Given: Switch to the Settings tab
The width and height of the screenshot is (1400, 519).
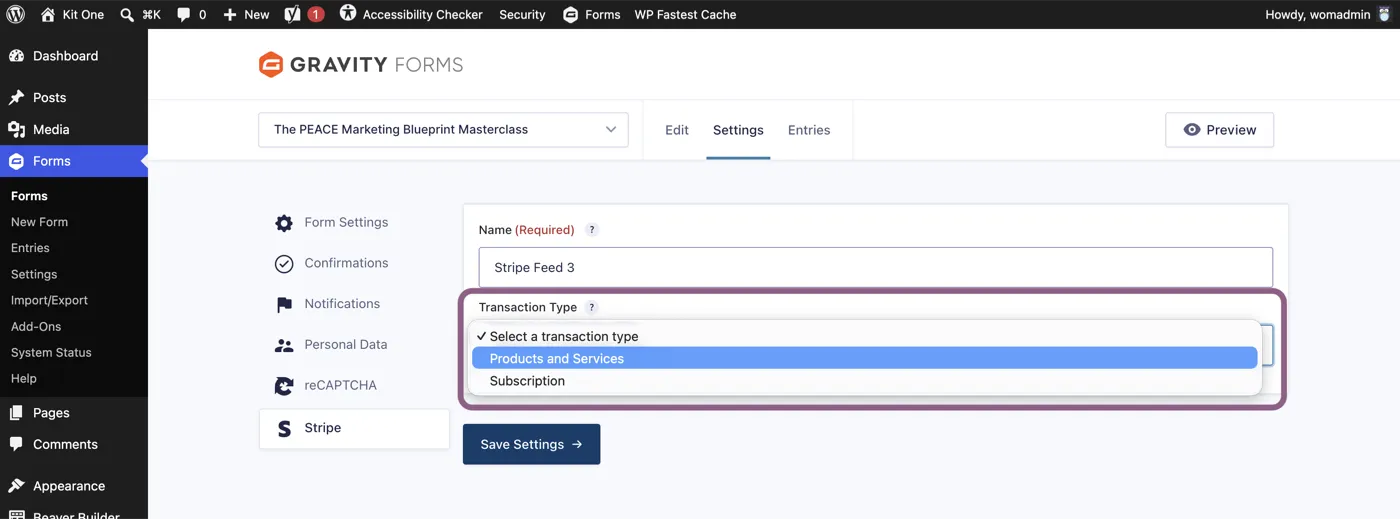Looking at the screenshot, I should pos(738,130).
